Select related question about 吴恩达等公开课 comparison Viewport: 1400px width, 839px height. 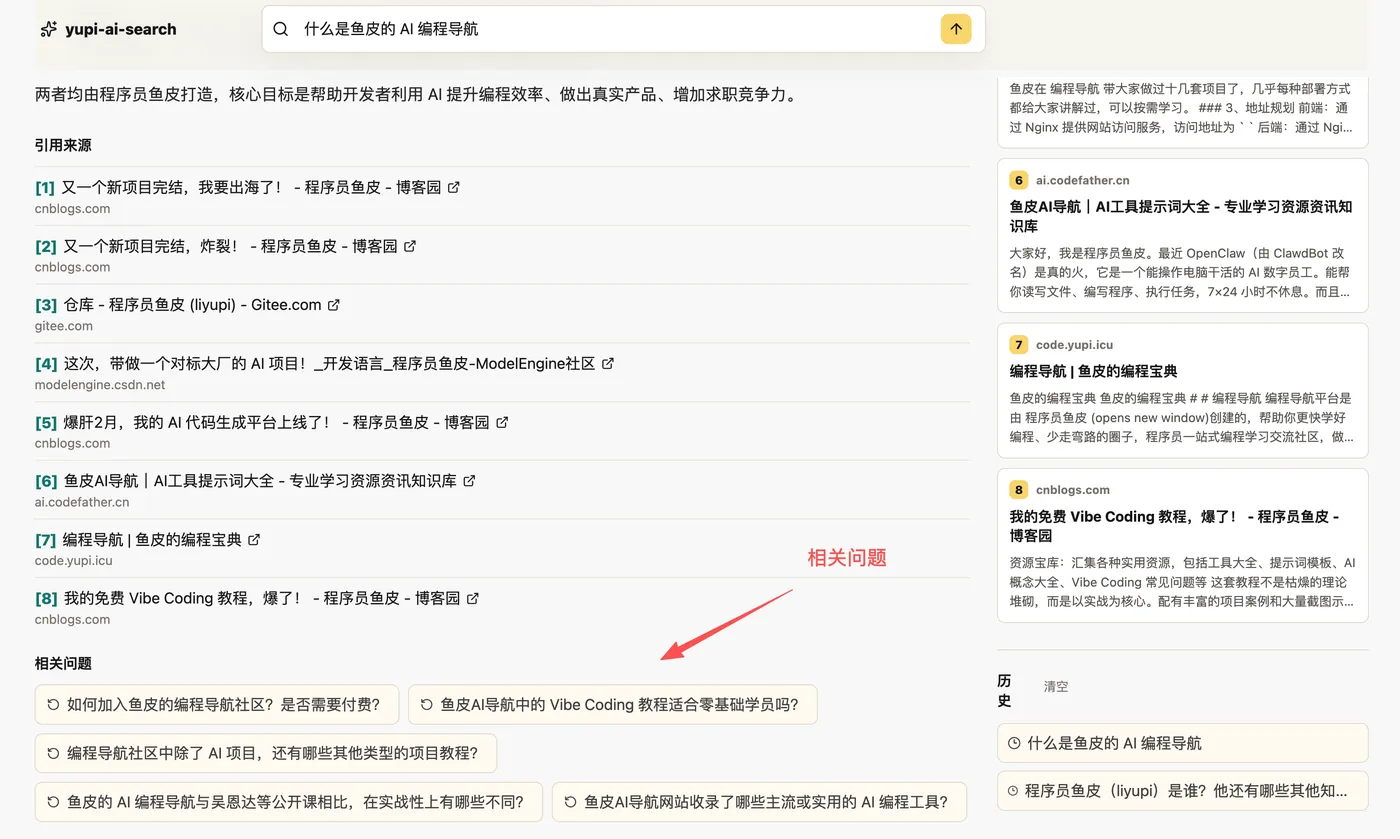click(288, 802)
